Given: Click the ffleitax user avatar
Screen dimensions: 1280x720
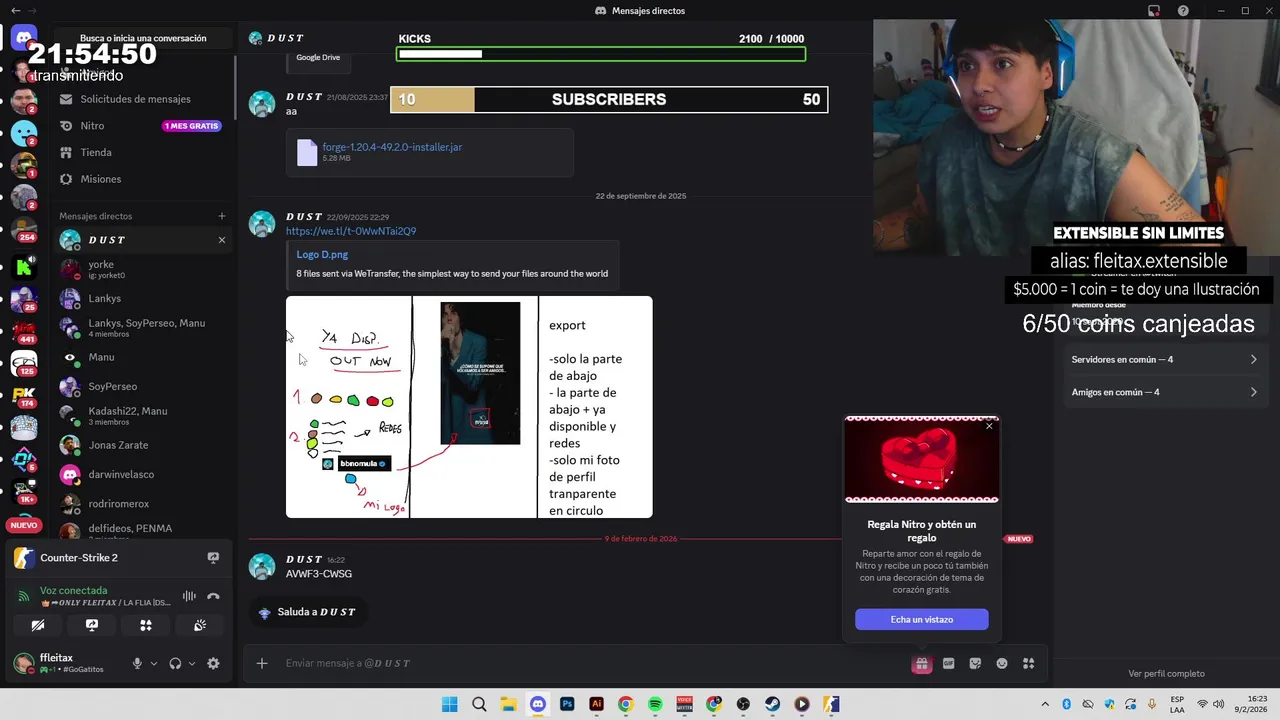Looking at the screenshot, I should click(23, 663).
